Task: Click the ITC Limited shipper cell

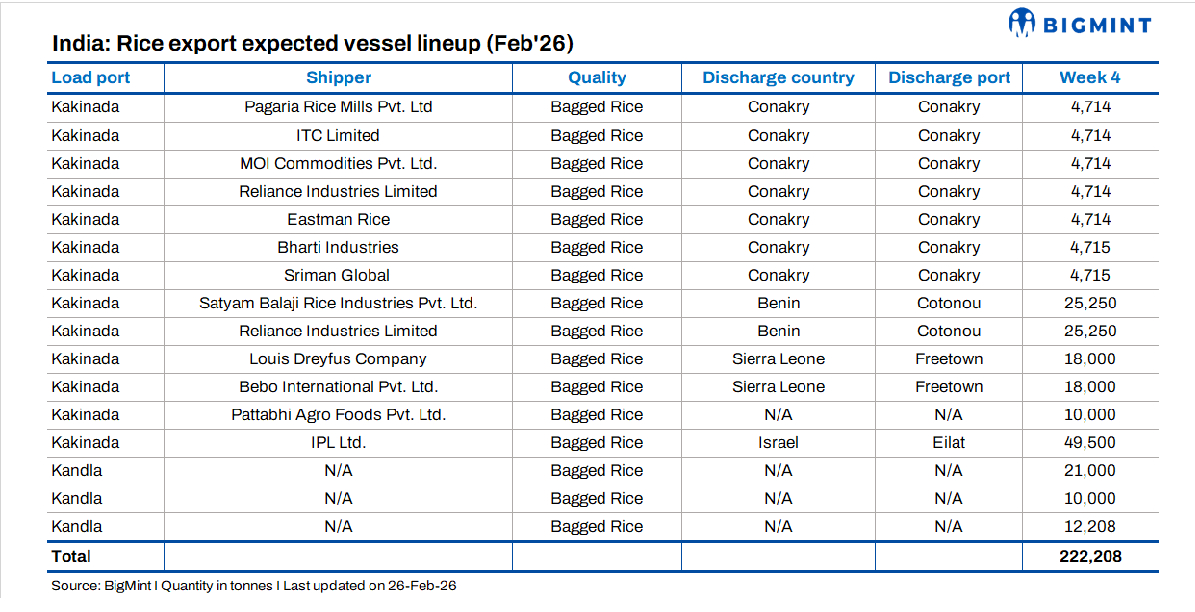Action: [338, 135]
